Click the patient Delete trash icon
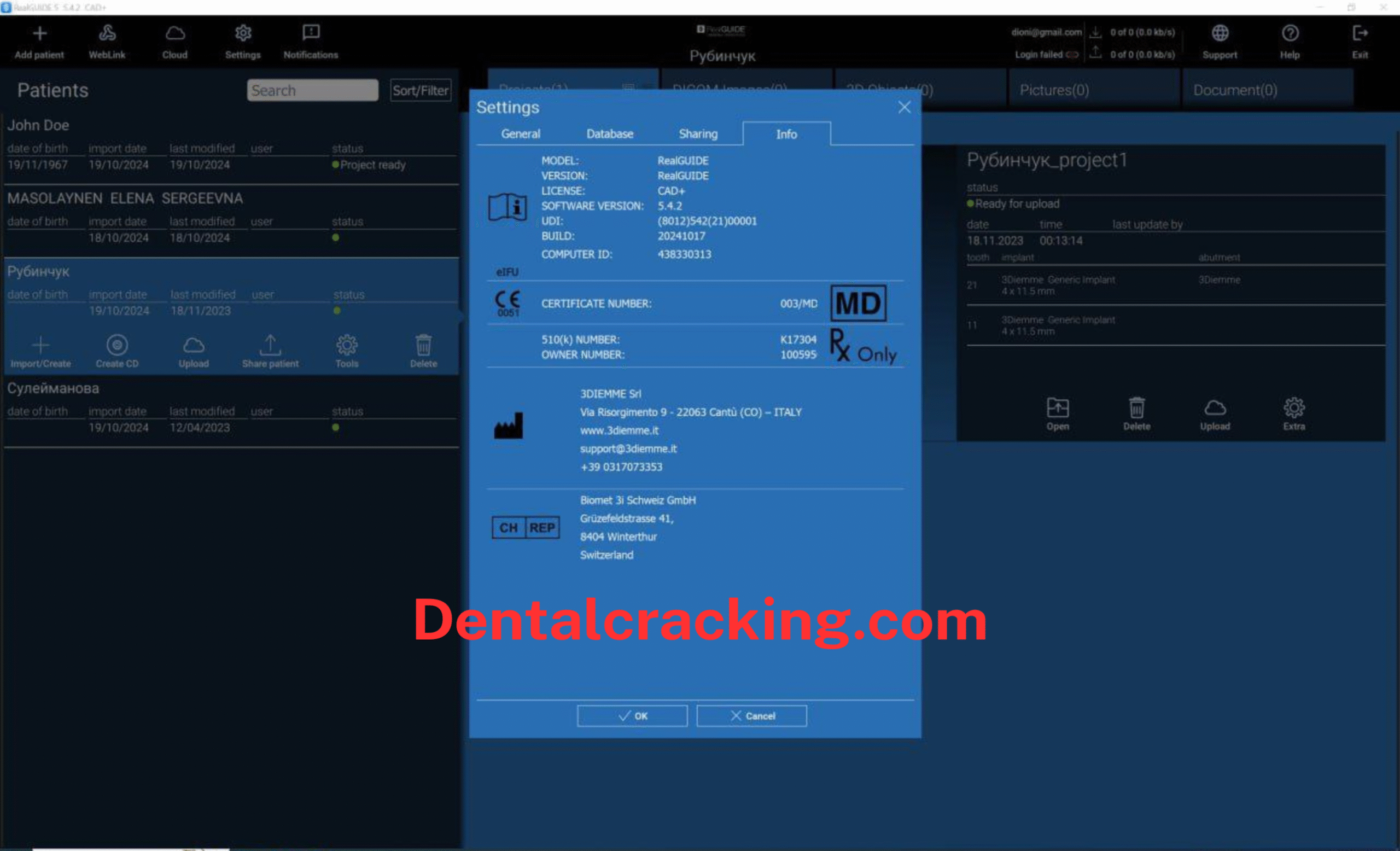Viewport: 1400px width, 851px height. coord(424,345)
